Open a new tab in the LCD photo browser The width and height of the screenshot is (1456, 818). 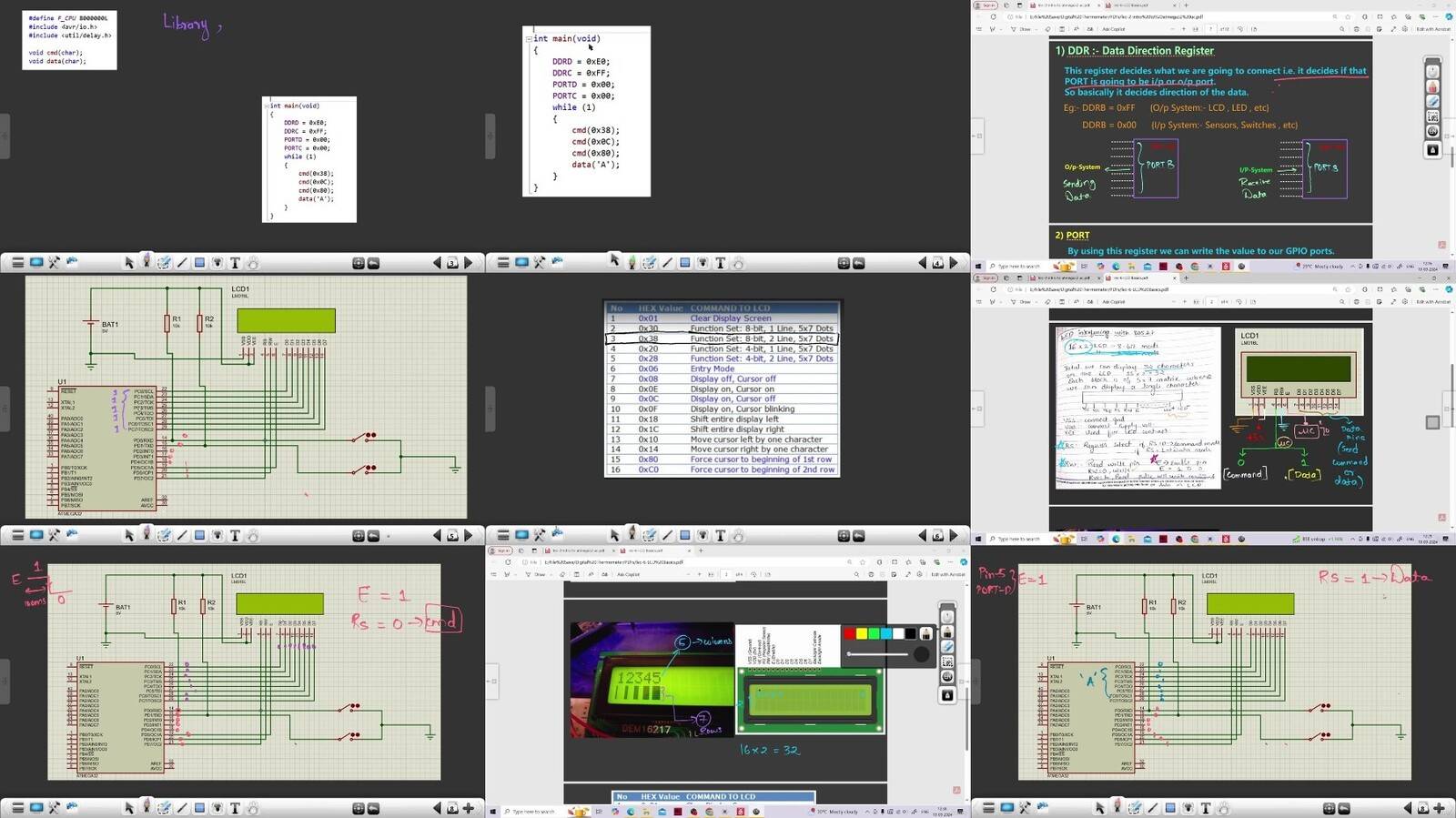pyautogui.click(x=701, y=550)
